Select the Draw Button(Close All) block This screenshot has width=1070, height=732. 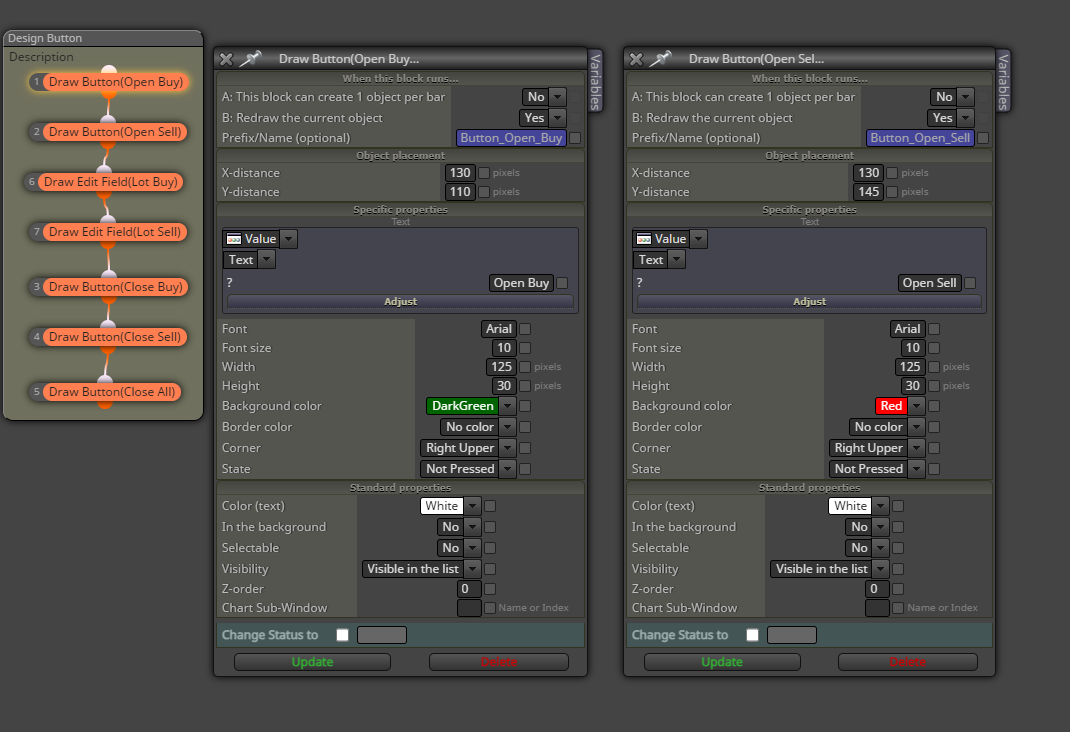[112, 392]
